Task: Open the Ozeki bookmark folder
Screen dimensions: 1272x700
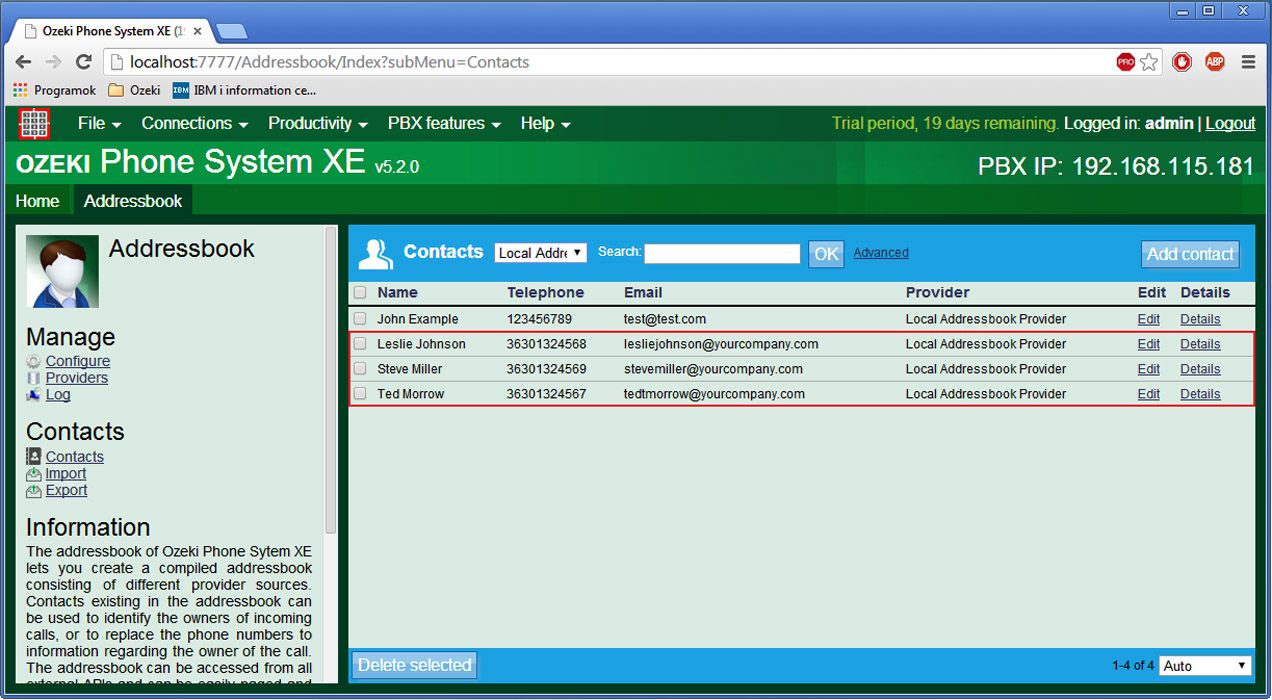Action: [x=134, y=90]
